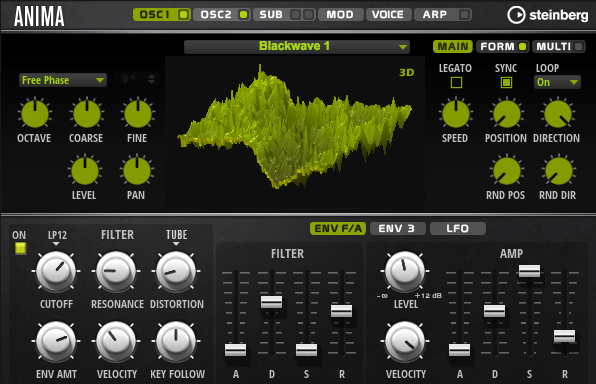
Task: Click the POSITION knob
Action: tap(507, 113)
